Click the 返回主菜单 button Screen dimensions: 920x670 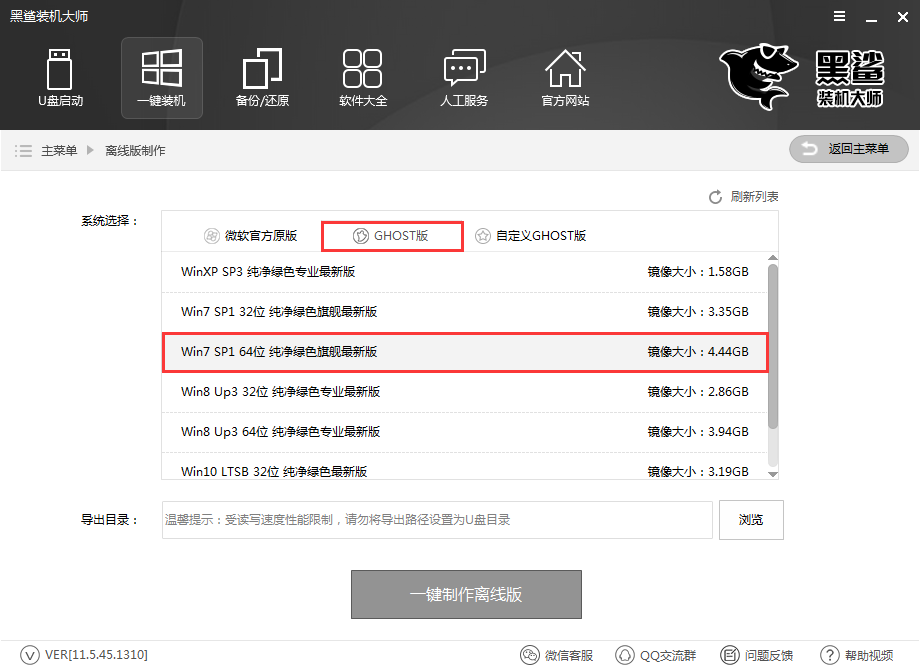[848, 149]
